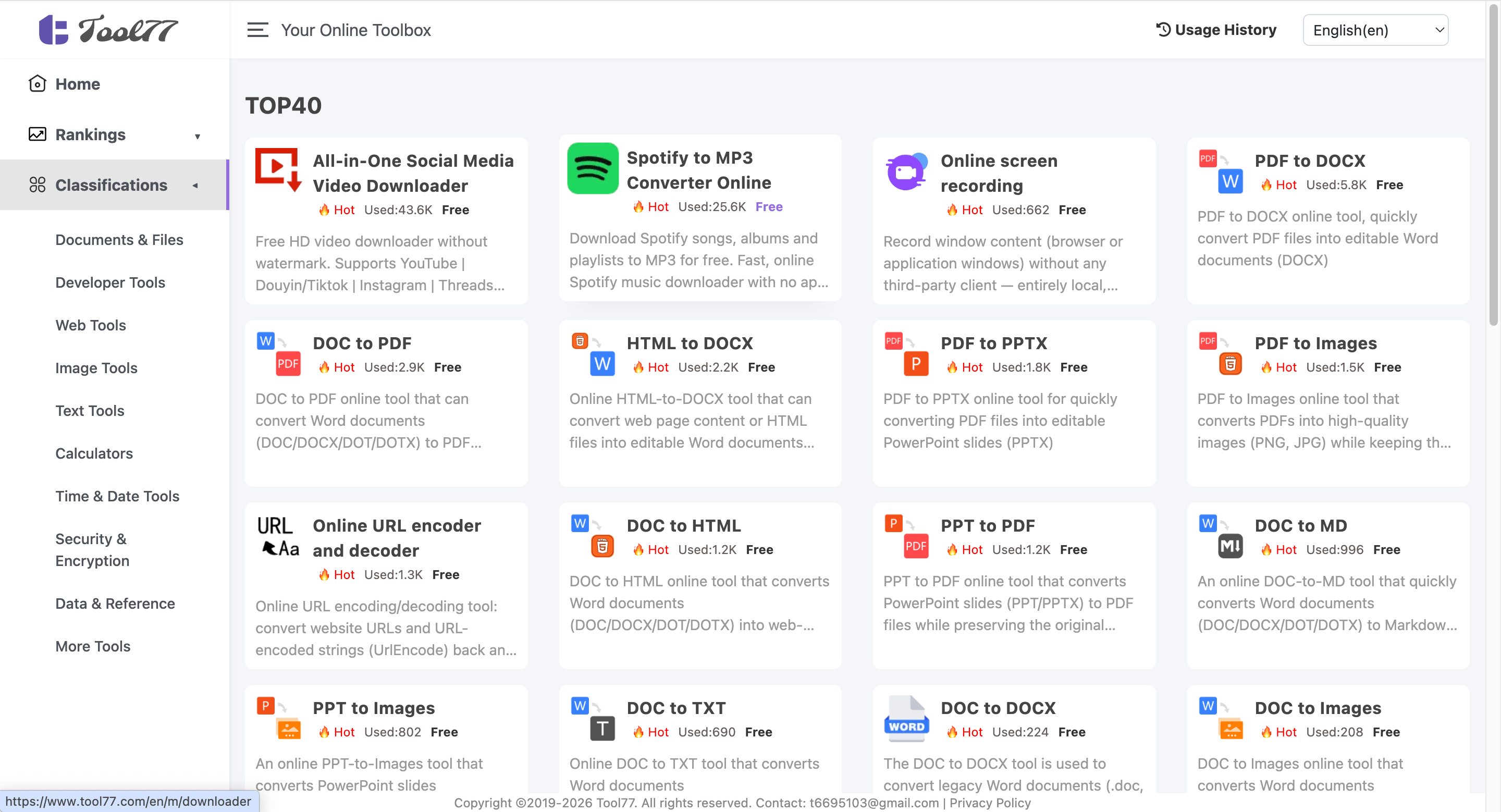The image size is (1501, 812).
Task: Click the Rankings chart icon
Action: (38, 134)
